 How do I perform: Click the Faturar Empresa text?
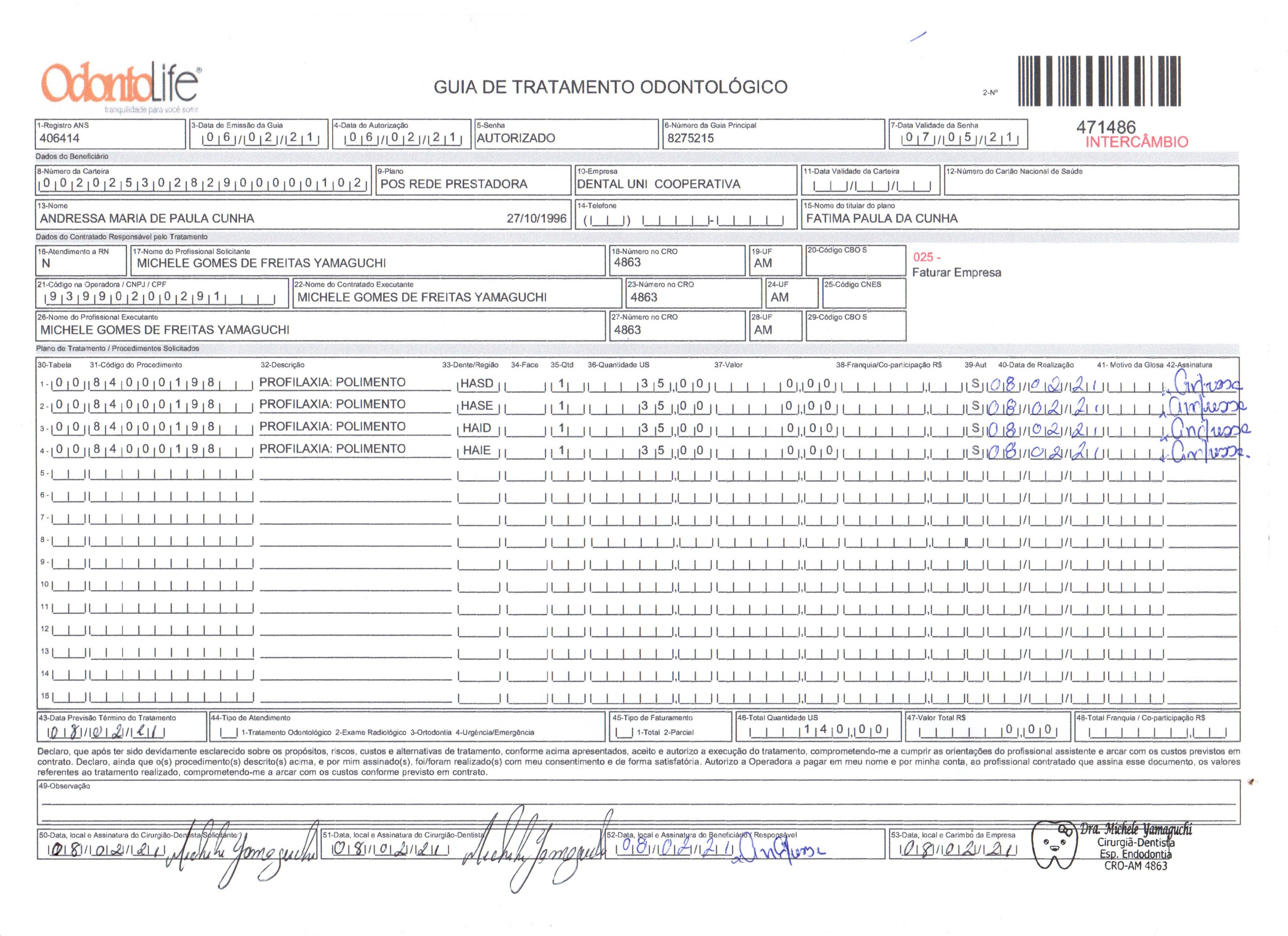click(x=956, y=273)
